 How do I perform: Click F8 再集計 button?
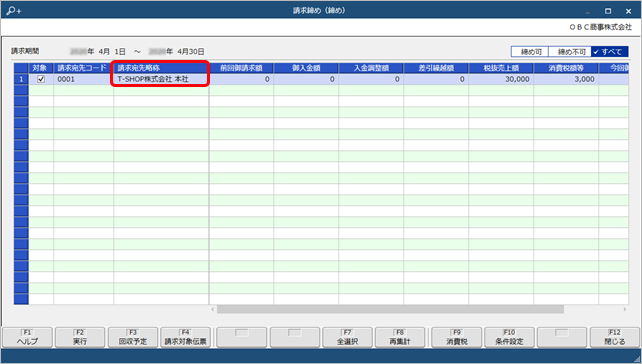point(400,337)
